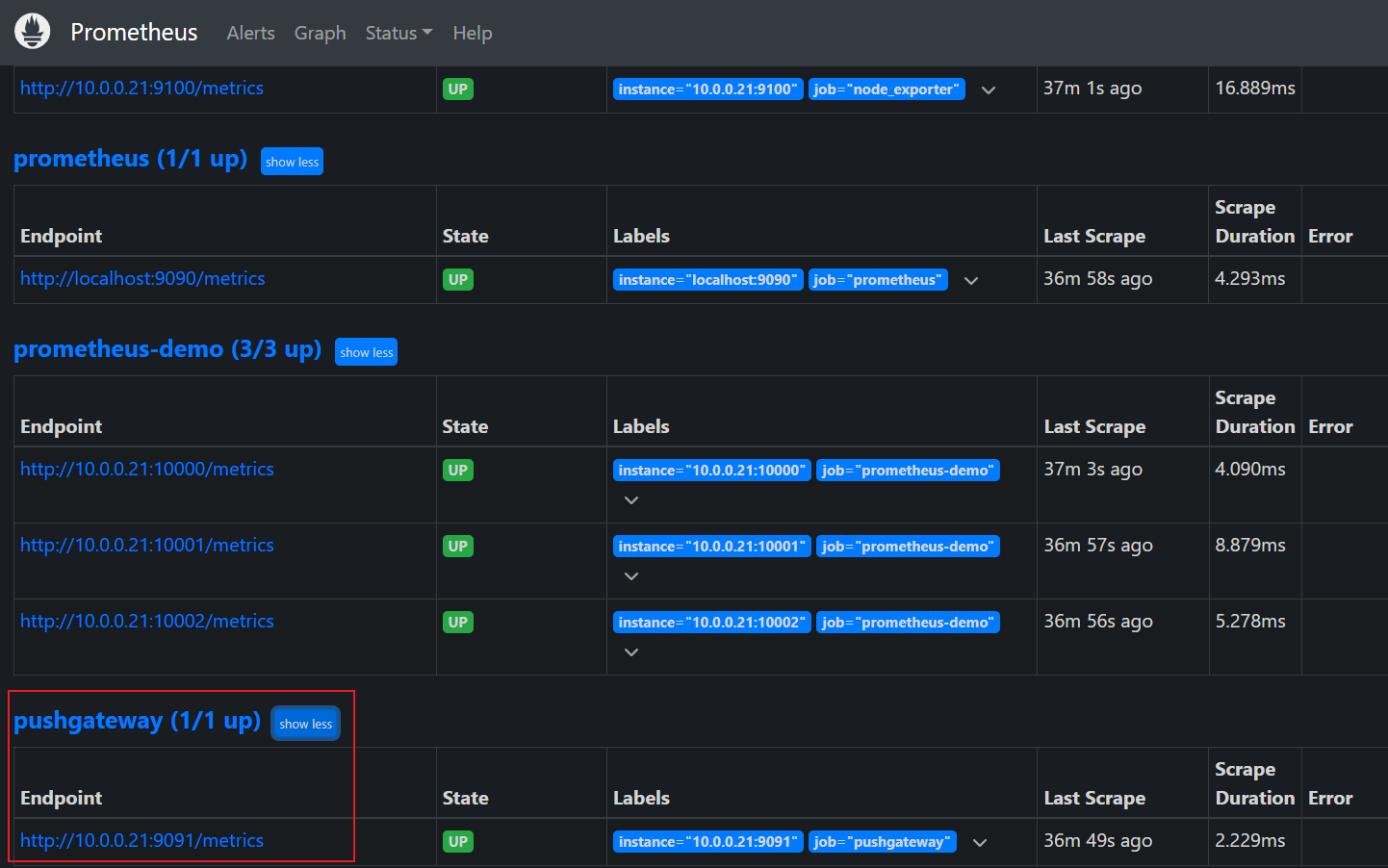The height and width of the screenshot is (868, 1388).
Task: Open the 10.0.0.21:9100 metrics endpoint link
Action: [x=141, y=88]
